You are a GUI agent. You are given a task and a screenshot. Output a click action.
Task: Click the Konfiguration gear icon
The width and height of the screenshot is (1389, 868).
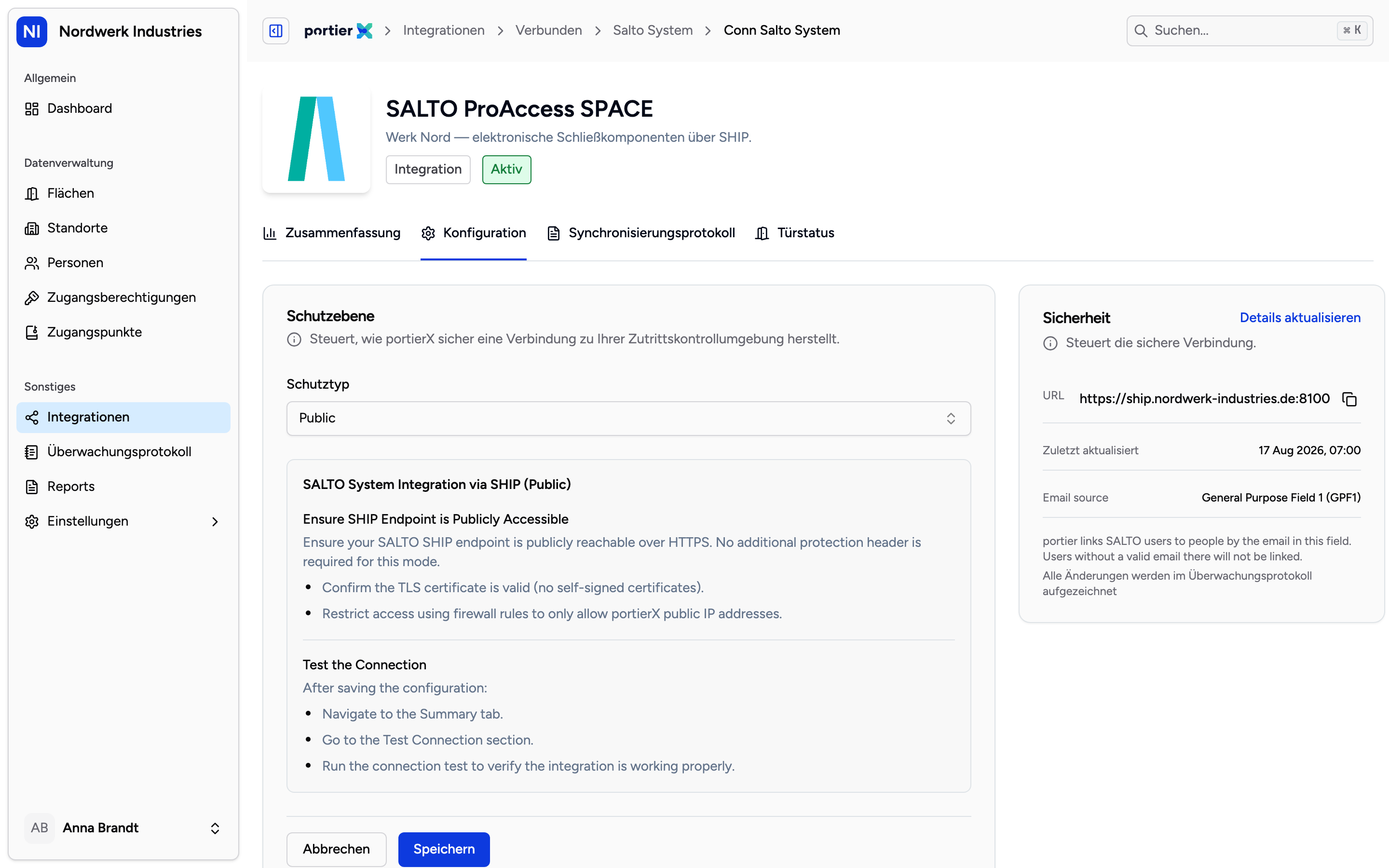coord(428,233)
